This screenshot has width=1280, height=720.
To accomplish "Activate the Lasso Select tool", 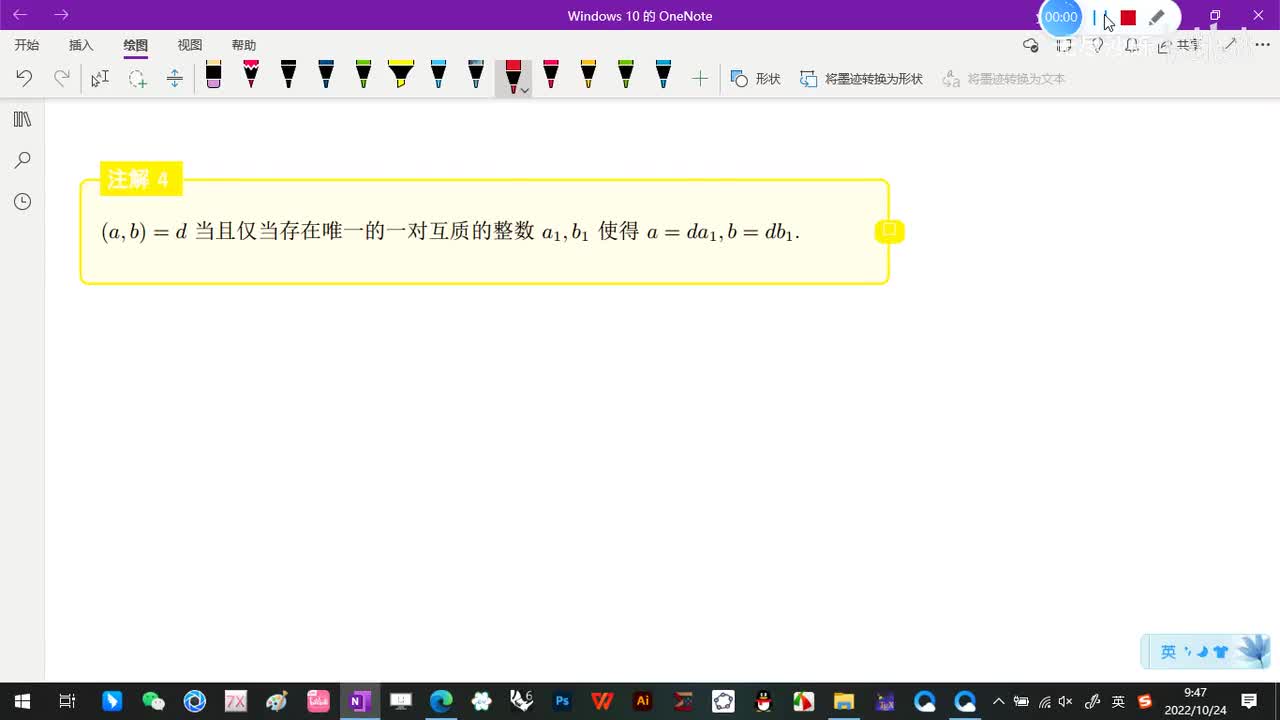I will [x=137, y=78].
